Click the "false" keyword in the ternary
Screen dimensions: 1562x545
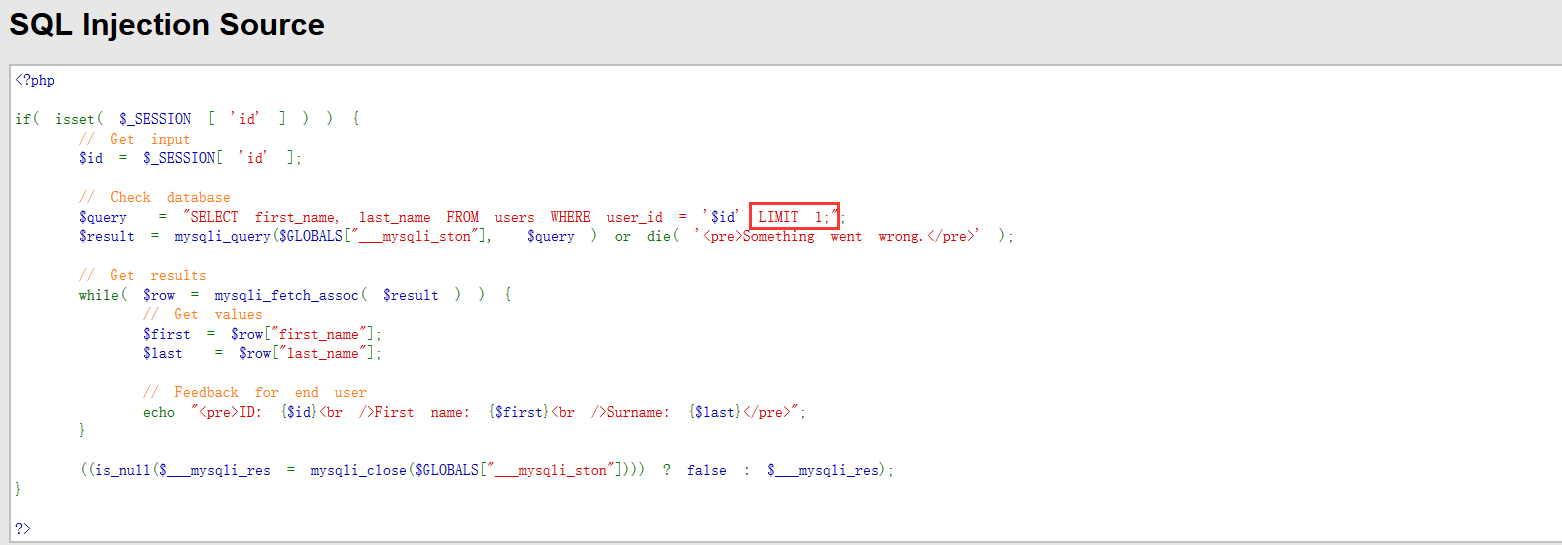[707, 470]
